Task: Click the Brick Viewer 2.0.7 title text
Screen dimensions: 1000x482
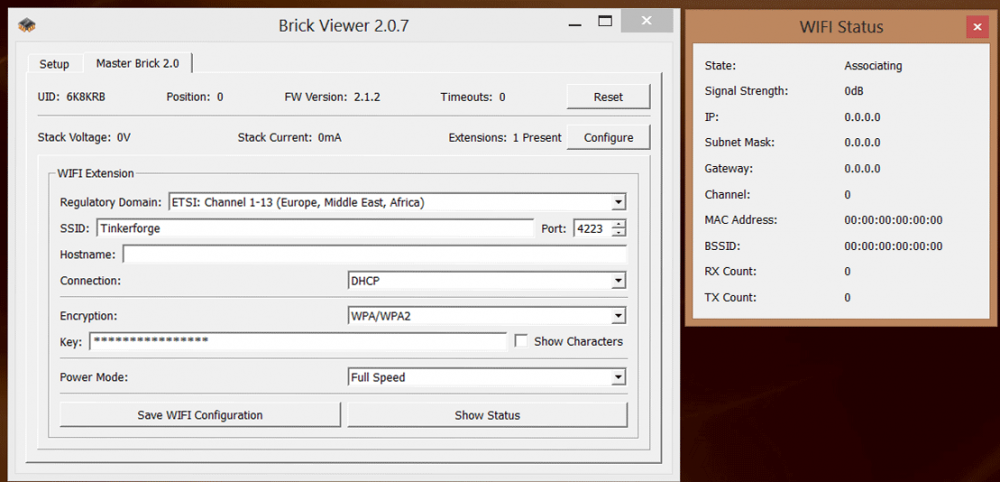Action: (344, 26)
